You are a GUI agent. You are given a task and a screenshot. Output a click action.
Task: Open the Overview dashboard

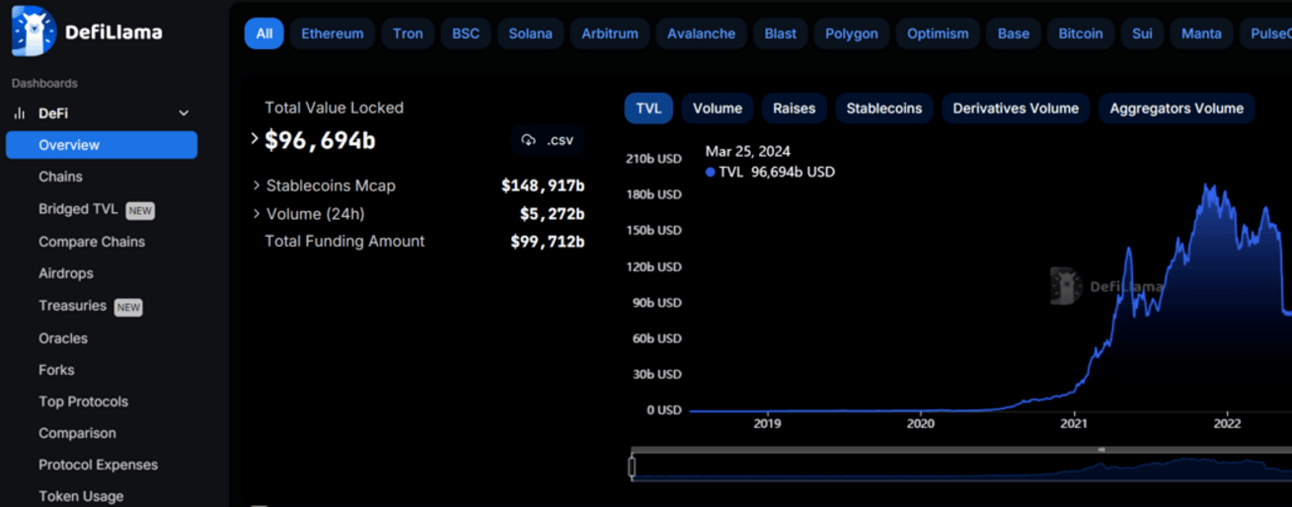[101, 145]
